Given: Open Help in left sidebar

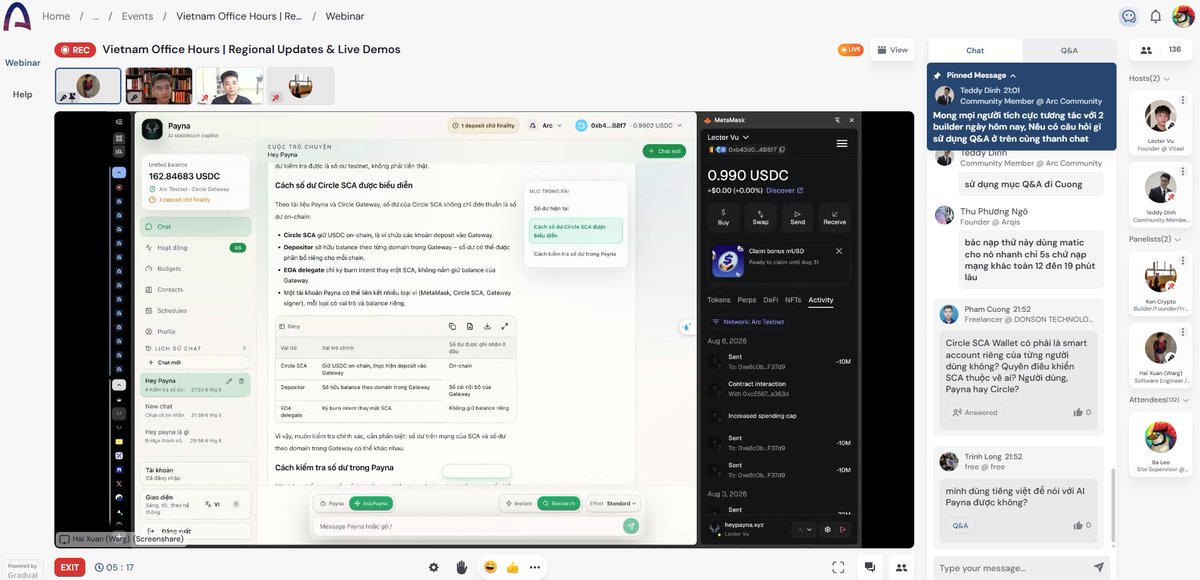Looking at the screenshot, I should 22,94.
